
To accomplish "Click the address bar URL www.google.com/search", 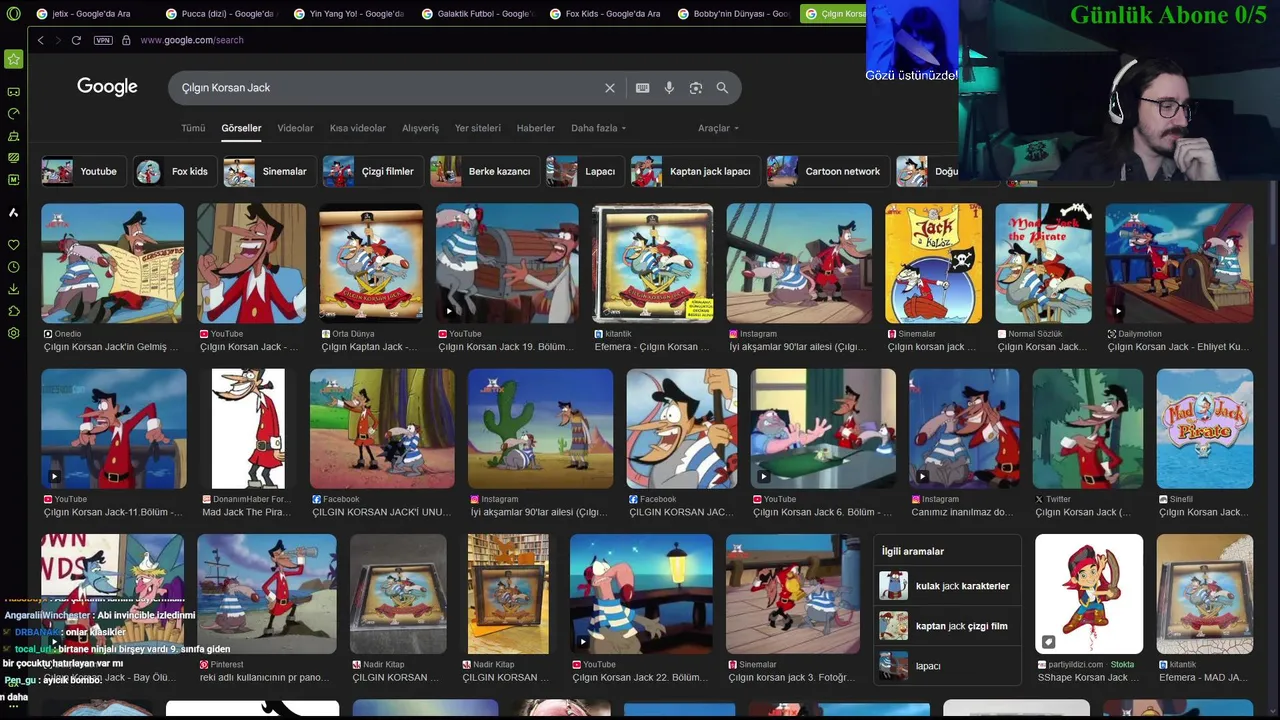I will click(x=192, y=40).
